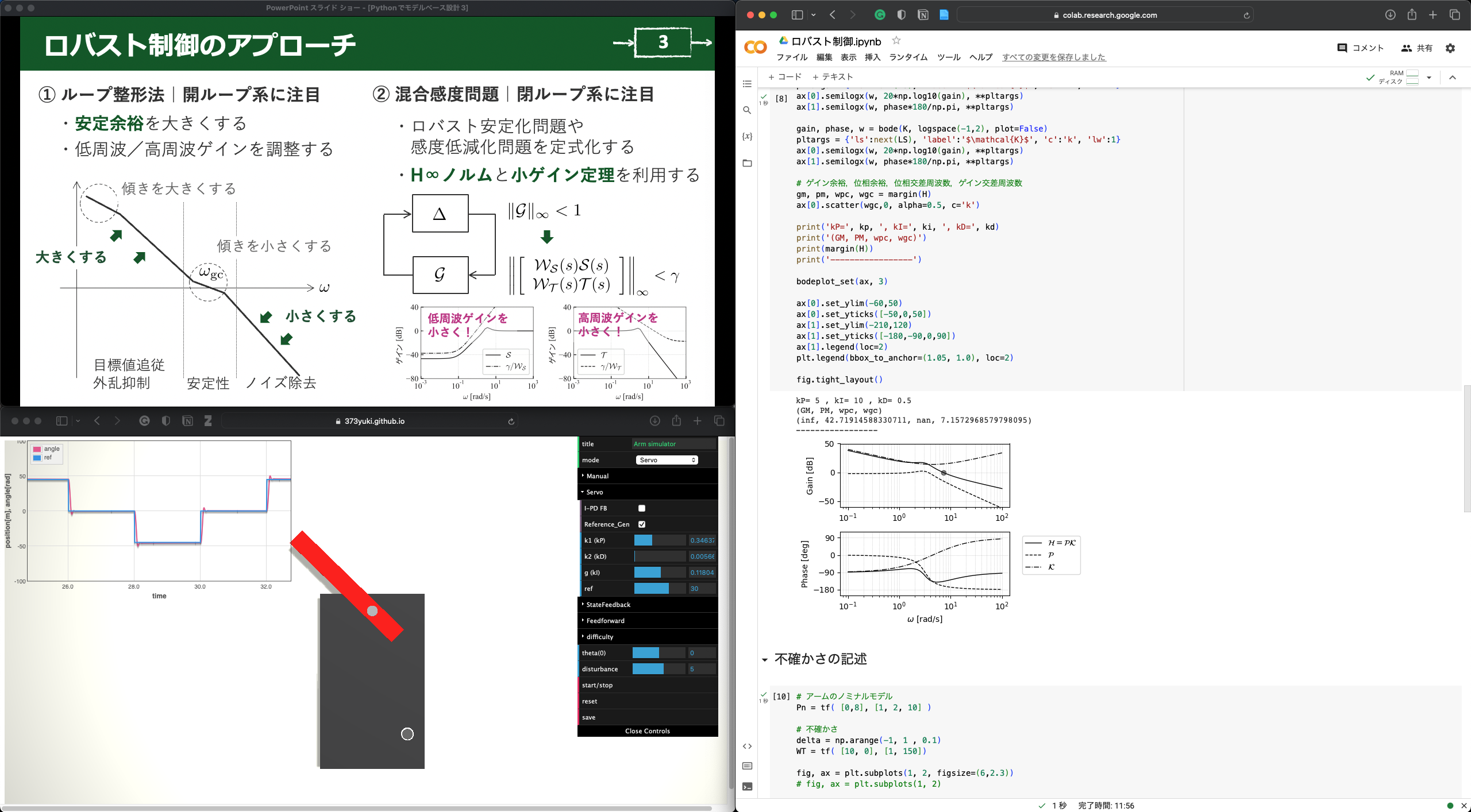Screen dimensions: 1471x812
Task: Open the terminal icon in Colab sidebar
Action: [747, 787]
